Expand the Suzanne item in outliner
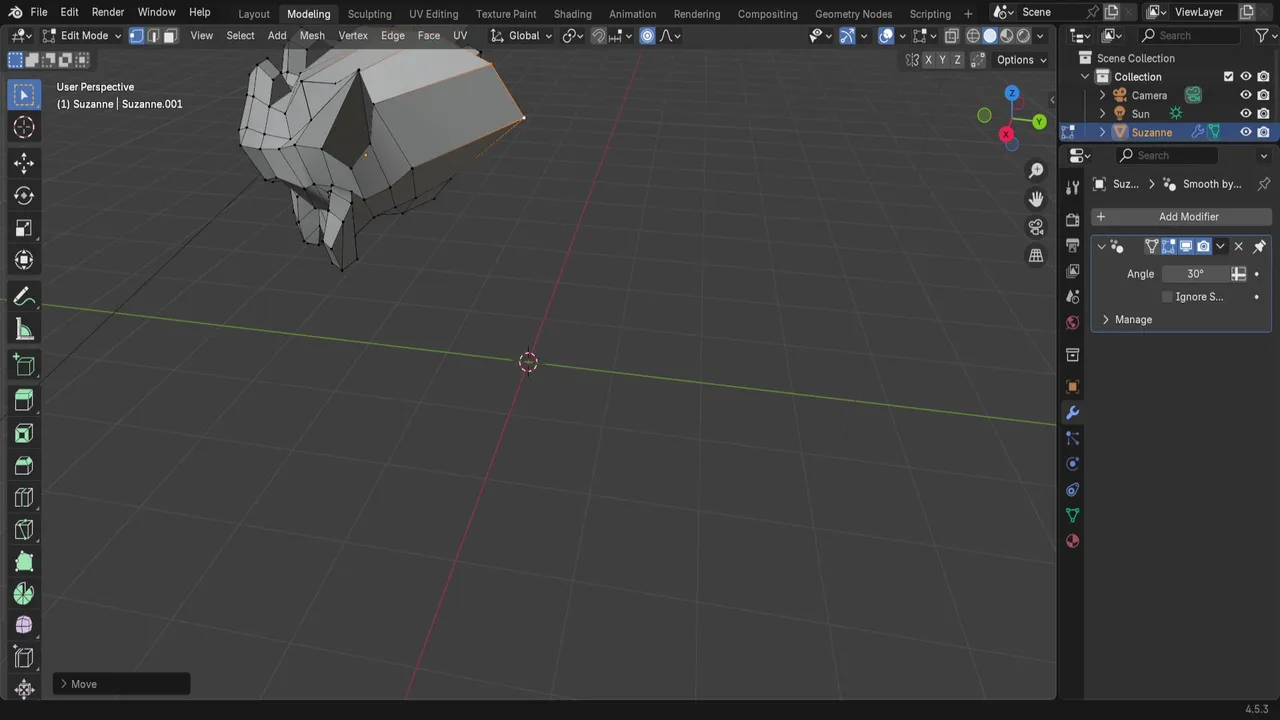The image size is (1280, 720). point(1103,132)
